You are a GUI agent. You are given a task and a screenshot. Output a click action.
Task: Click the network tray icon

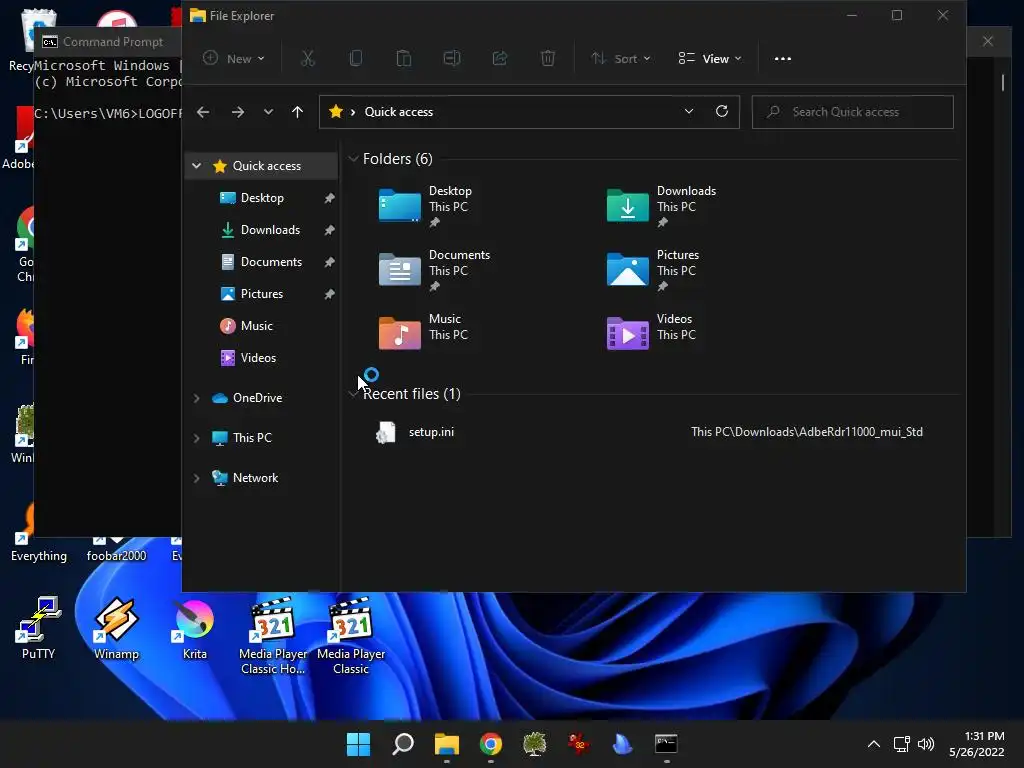(902, 744)
